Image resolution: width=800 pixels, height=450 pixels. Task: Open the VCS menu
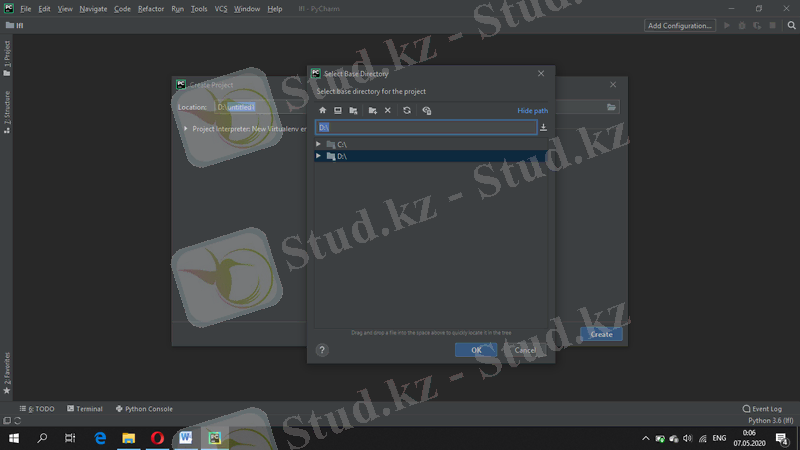[x=221, y=9]
